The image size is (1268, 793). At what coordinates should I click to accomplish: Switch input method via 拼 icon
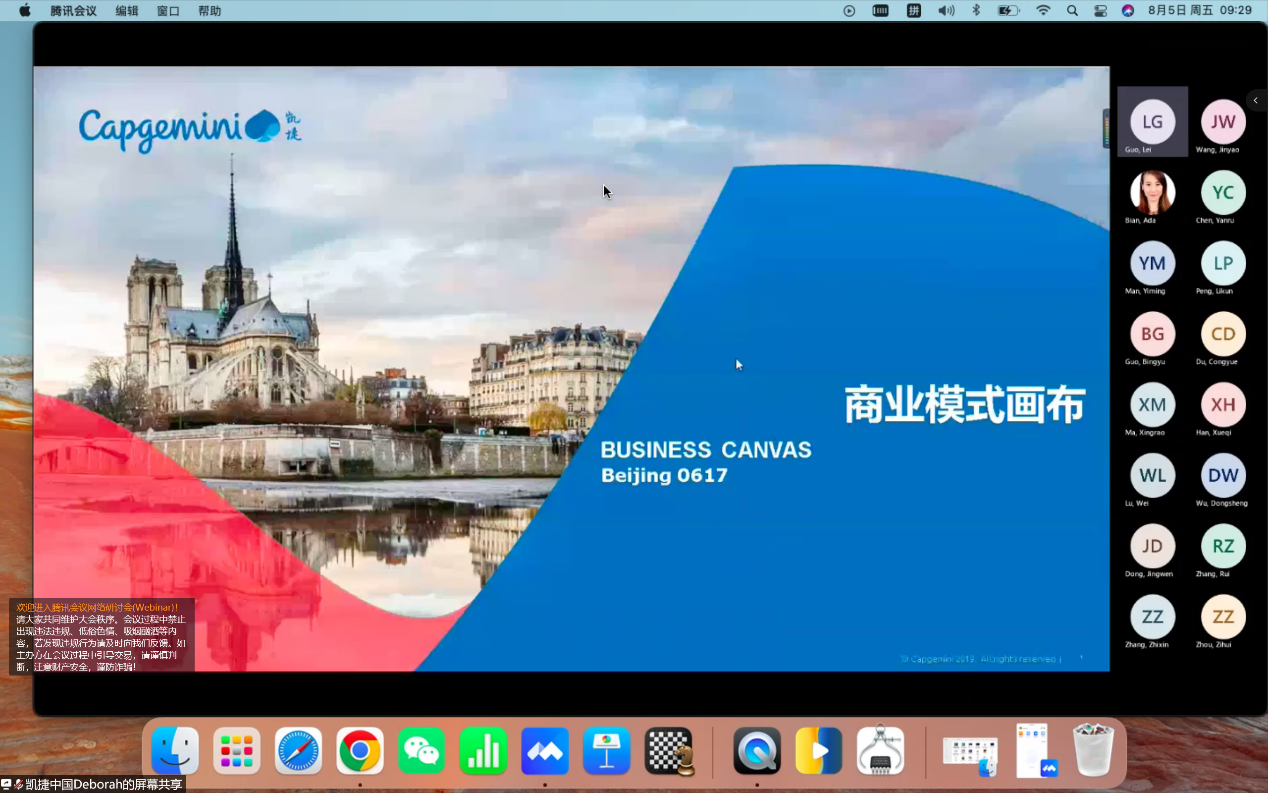[x=913, y=11]
